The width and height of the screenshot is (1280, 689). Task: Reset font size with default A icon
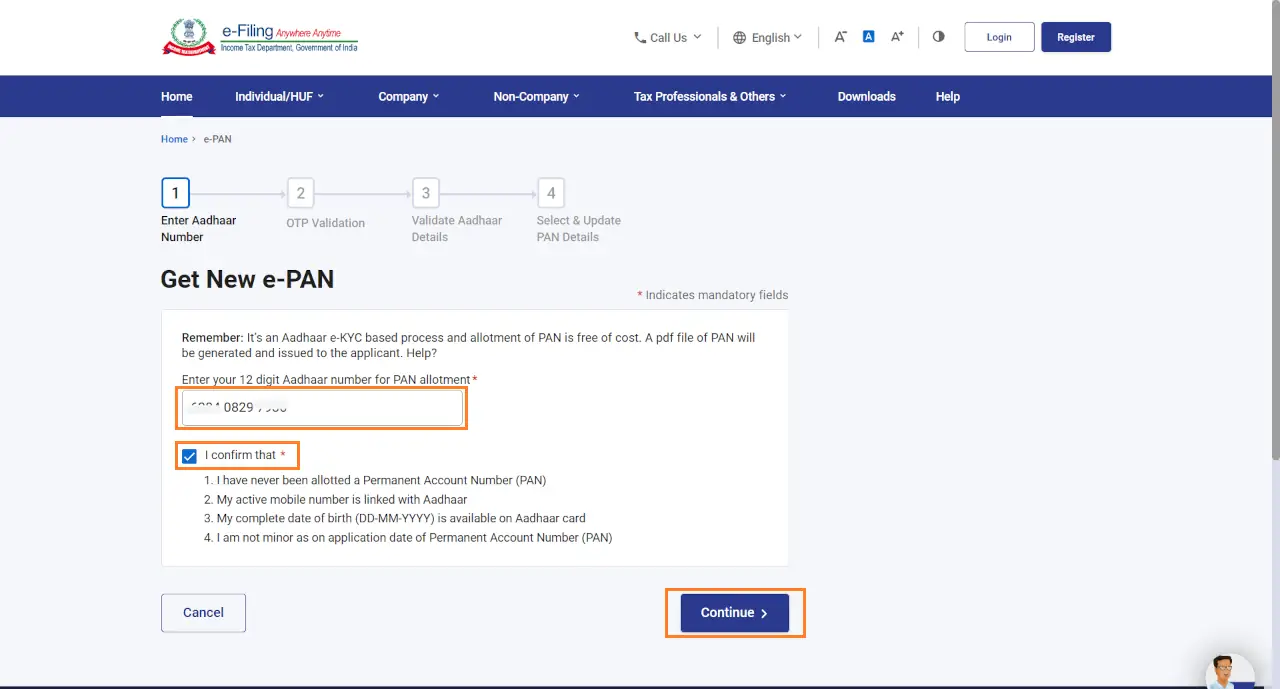868,37
